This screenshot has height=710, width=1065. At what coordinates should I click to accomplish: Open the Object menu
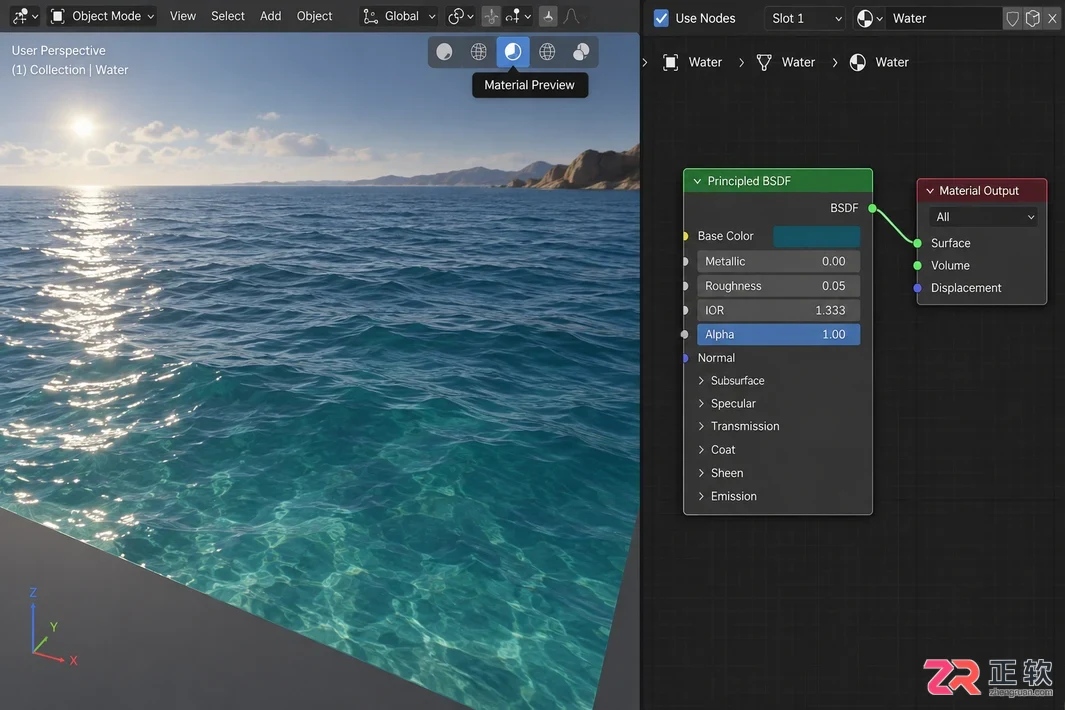314,16
